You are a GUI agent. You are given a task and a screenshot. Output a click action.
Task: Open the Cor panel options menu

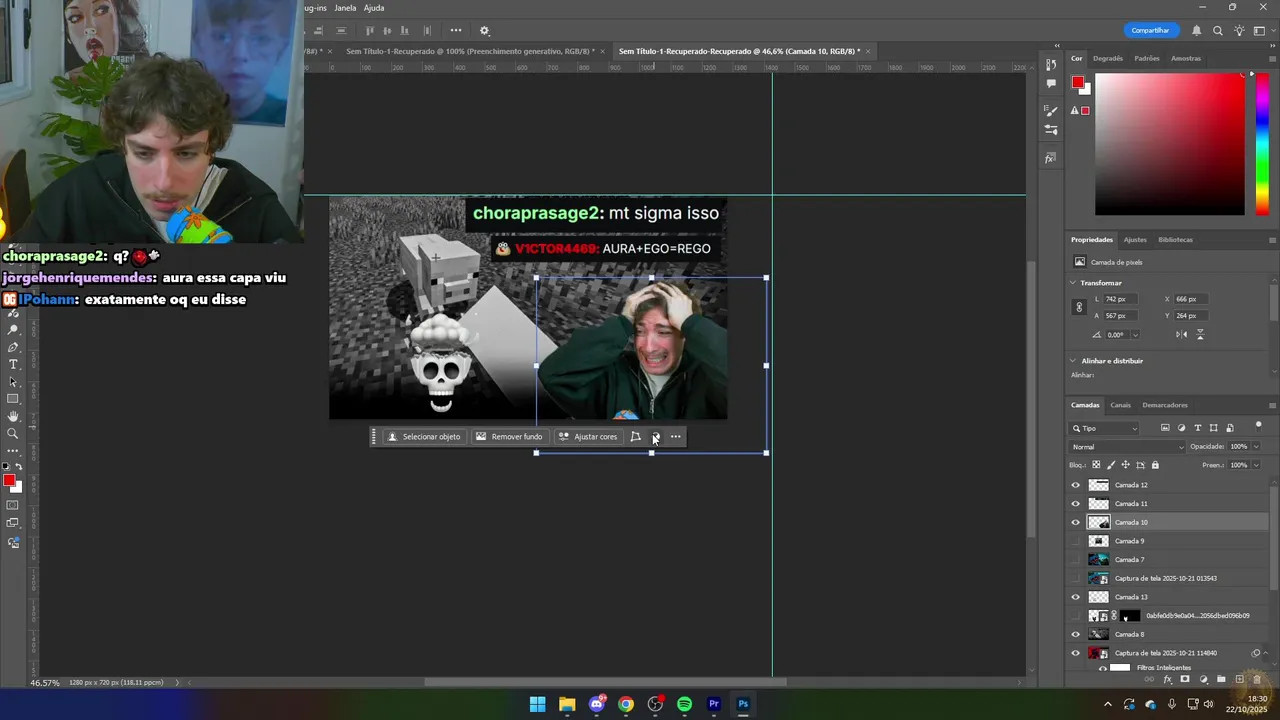tap(1272, 58)
